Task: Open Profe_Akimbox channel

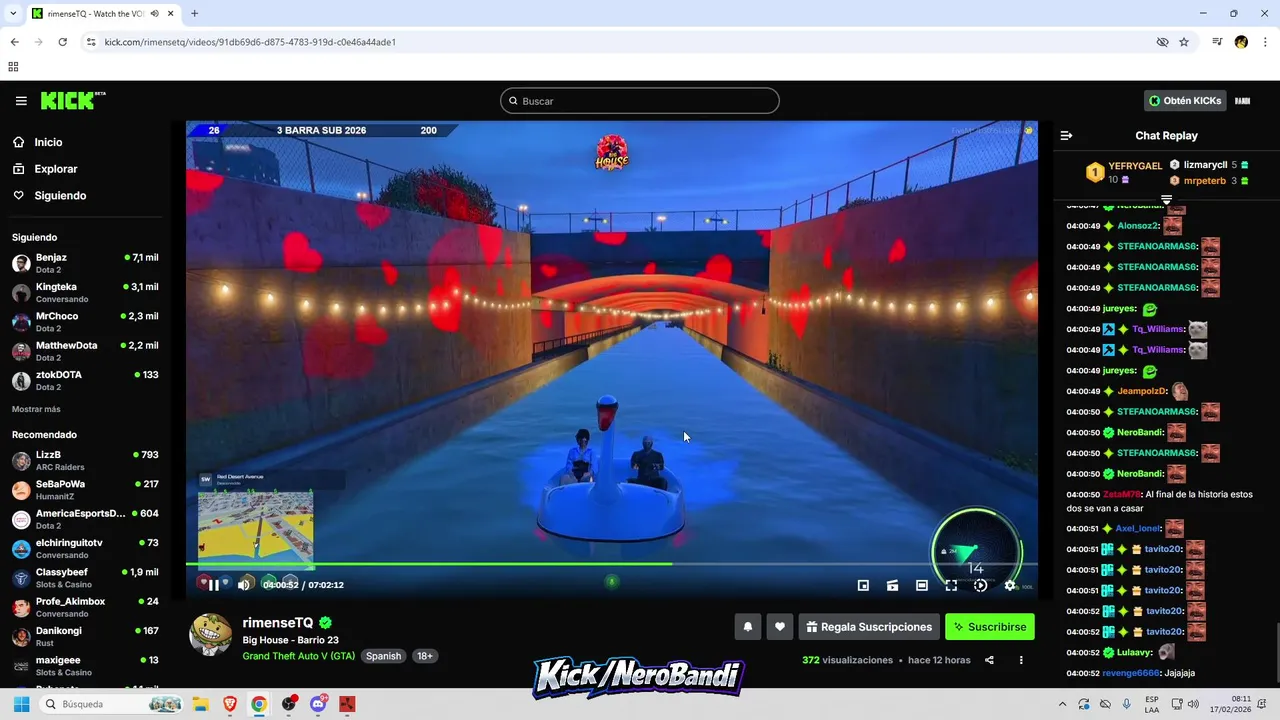Action: click(85, 608)
